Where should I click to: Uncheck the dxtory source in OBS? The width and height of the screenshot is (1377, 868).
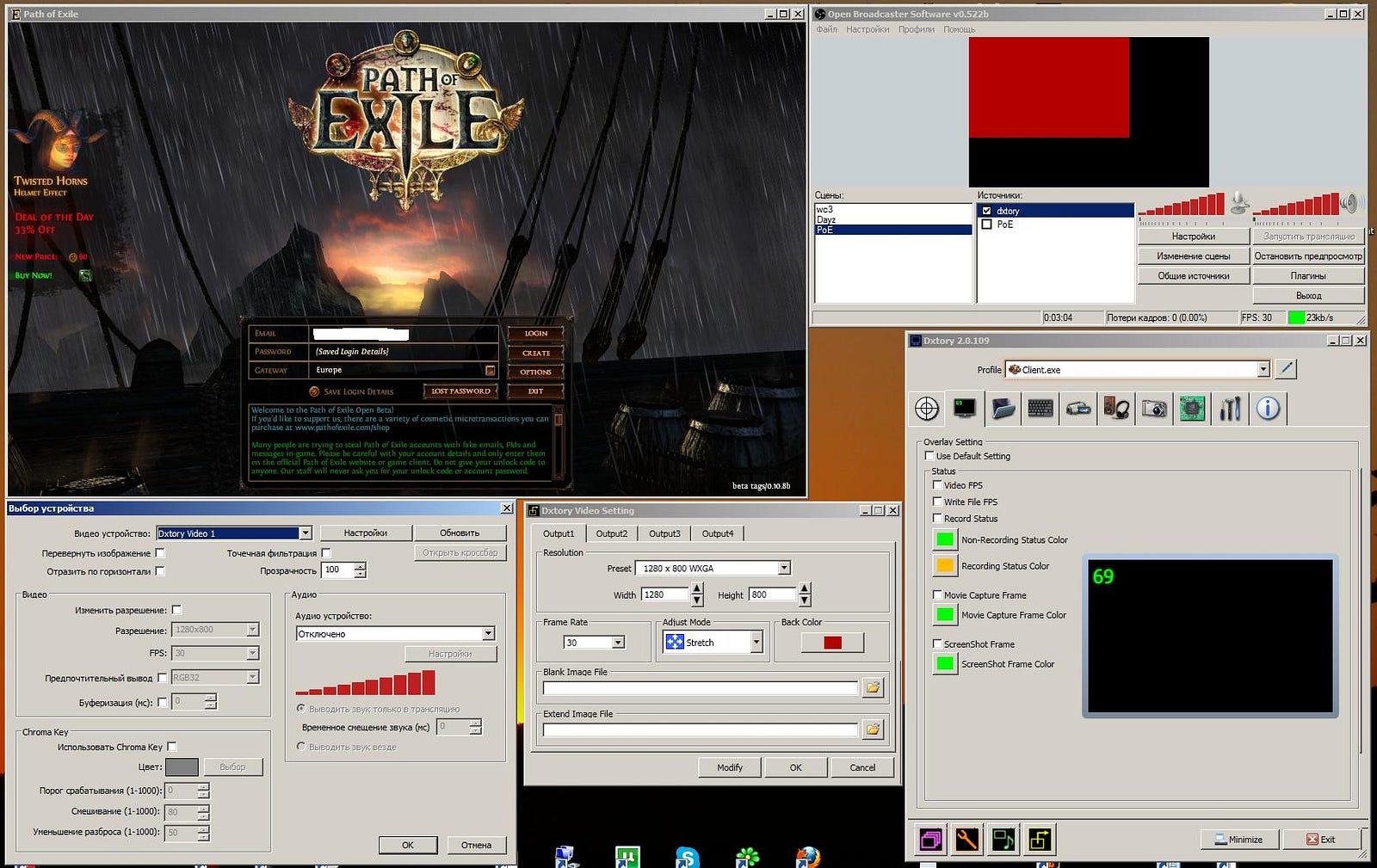[987, 211]
